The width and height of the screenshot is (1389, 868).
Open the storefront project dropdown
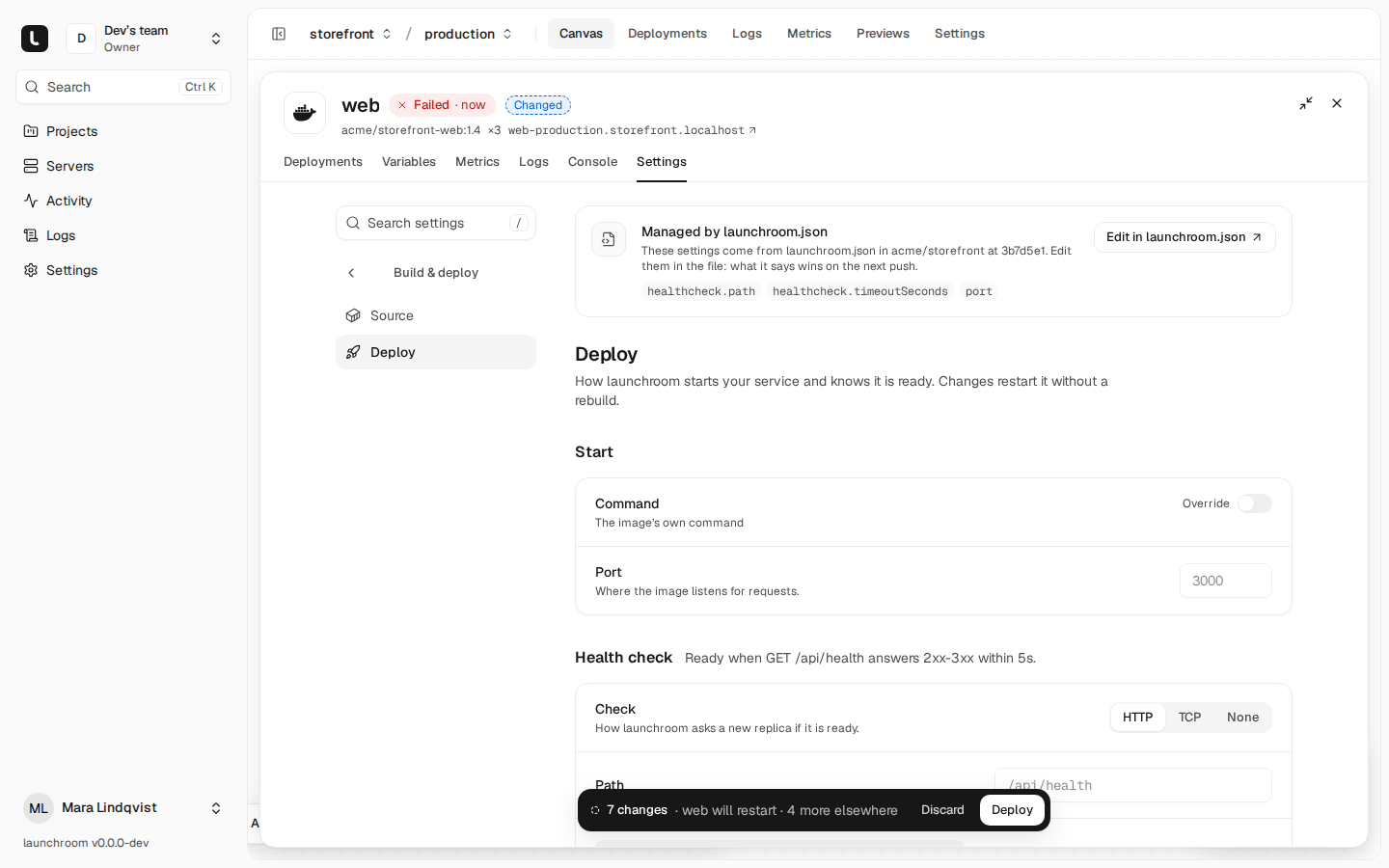pyautogui.click(x=350, y=34)
